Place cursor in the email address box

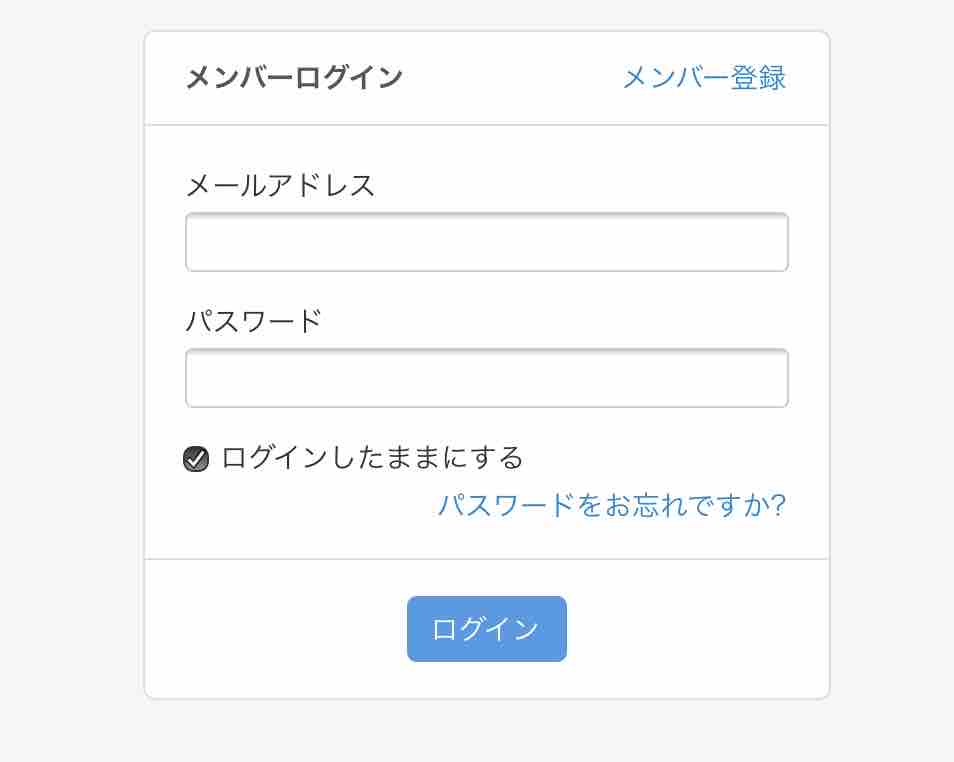[x=486, y=242]
